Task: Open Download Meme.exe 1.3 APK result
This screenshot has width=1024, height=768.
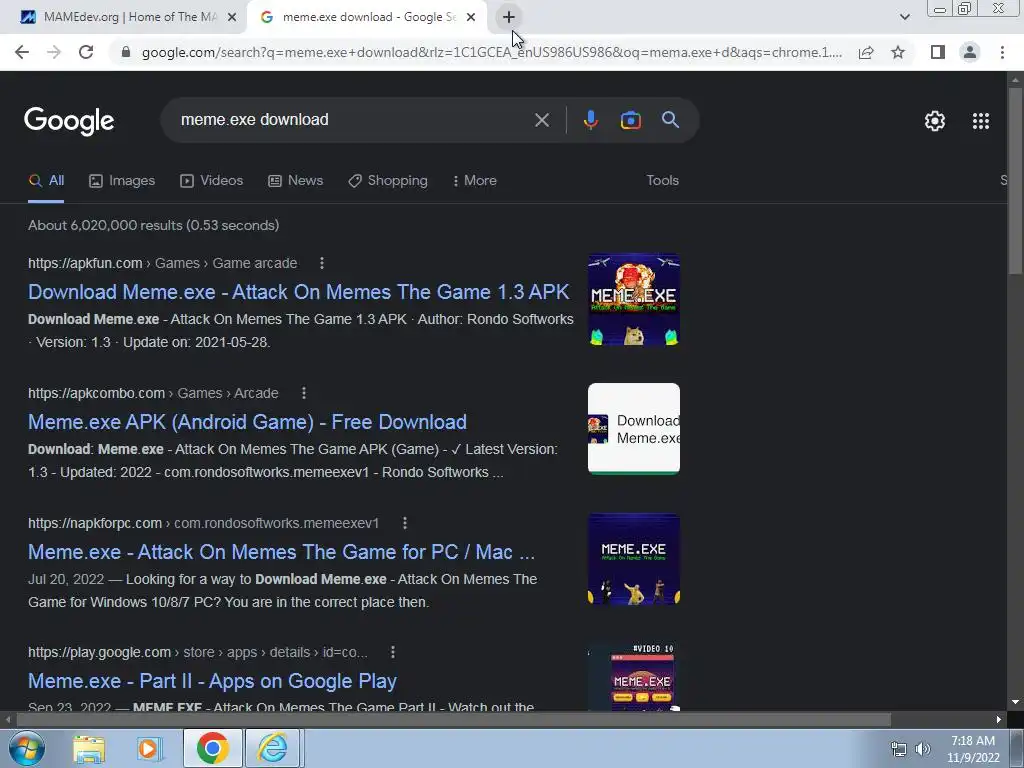Action: tap(298, 292)
